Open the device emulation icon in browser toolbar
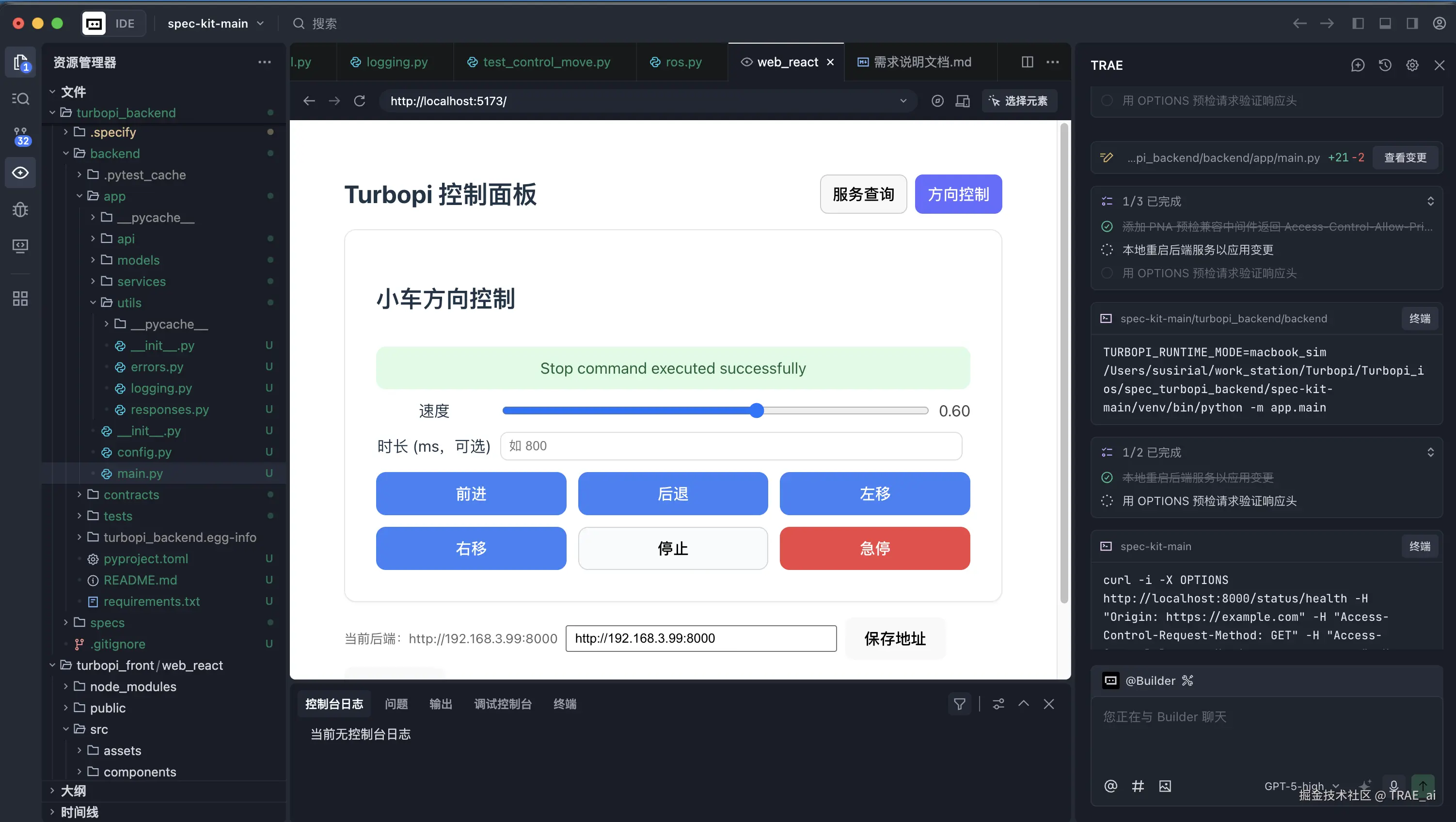 pos(963,101)
